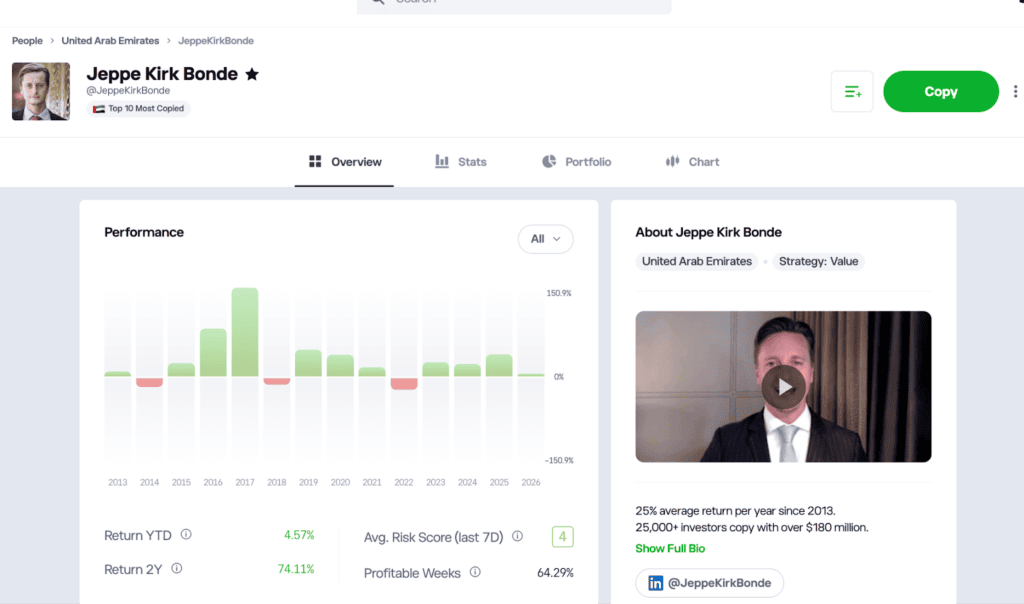
Task: Switch to the Stats tab
Action: (461, 162)
